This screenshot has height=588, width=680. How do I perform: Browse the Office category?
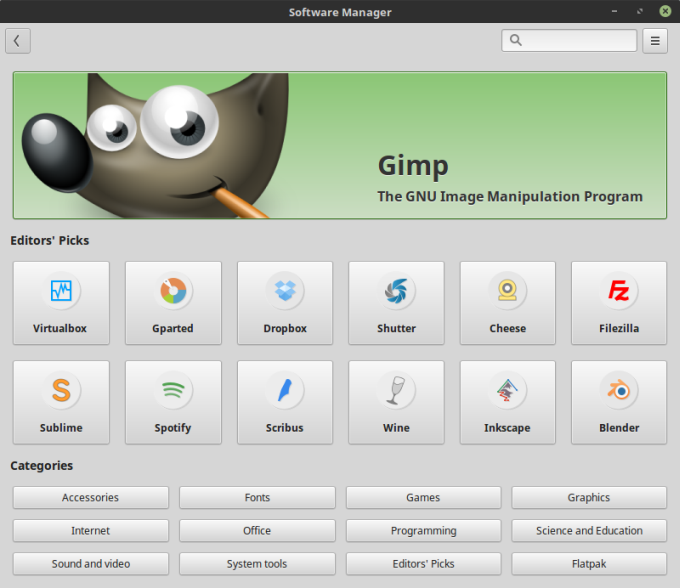pos(257,531)
